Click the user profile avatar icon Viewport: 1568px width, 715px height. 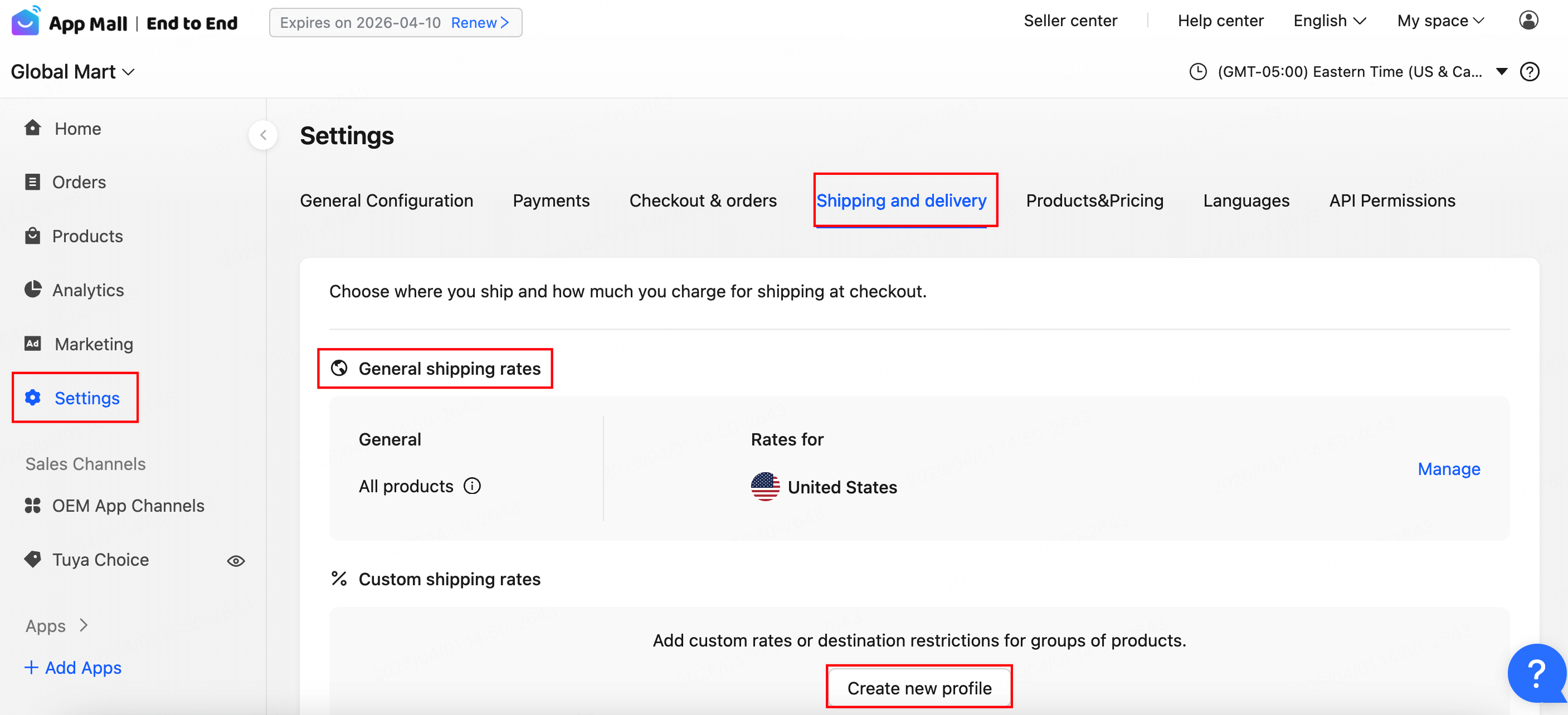click(x=1528, y=21)
